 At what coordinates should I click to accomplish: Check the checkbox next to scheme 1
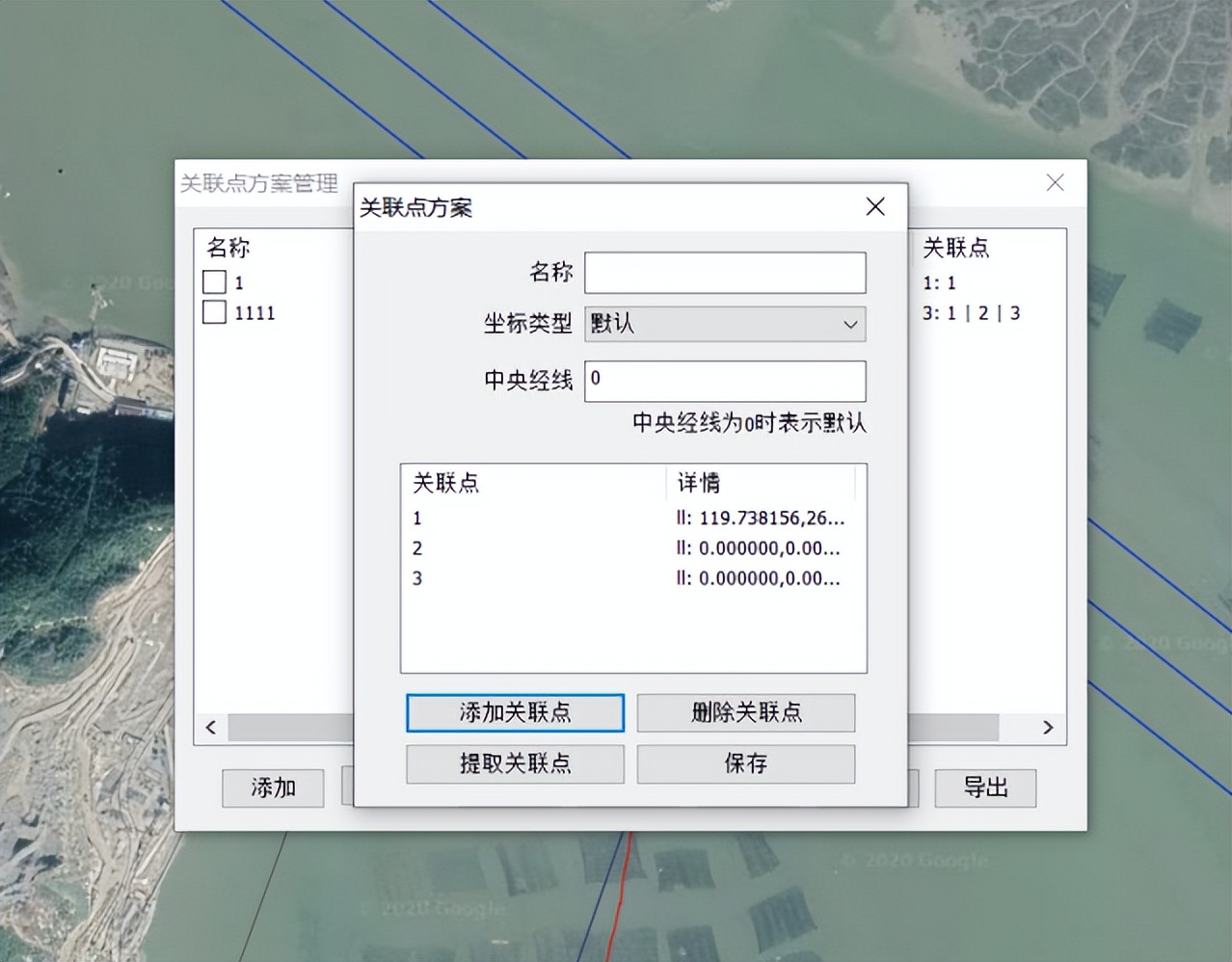213,281
